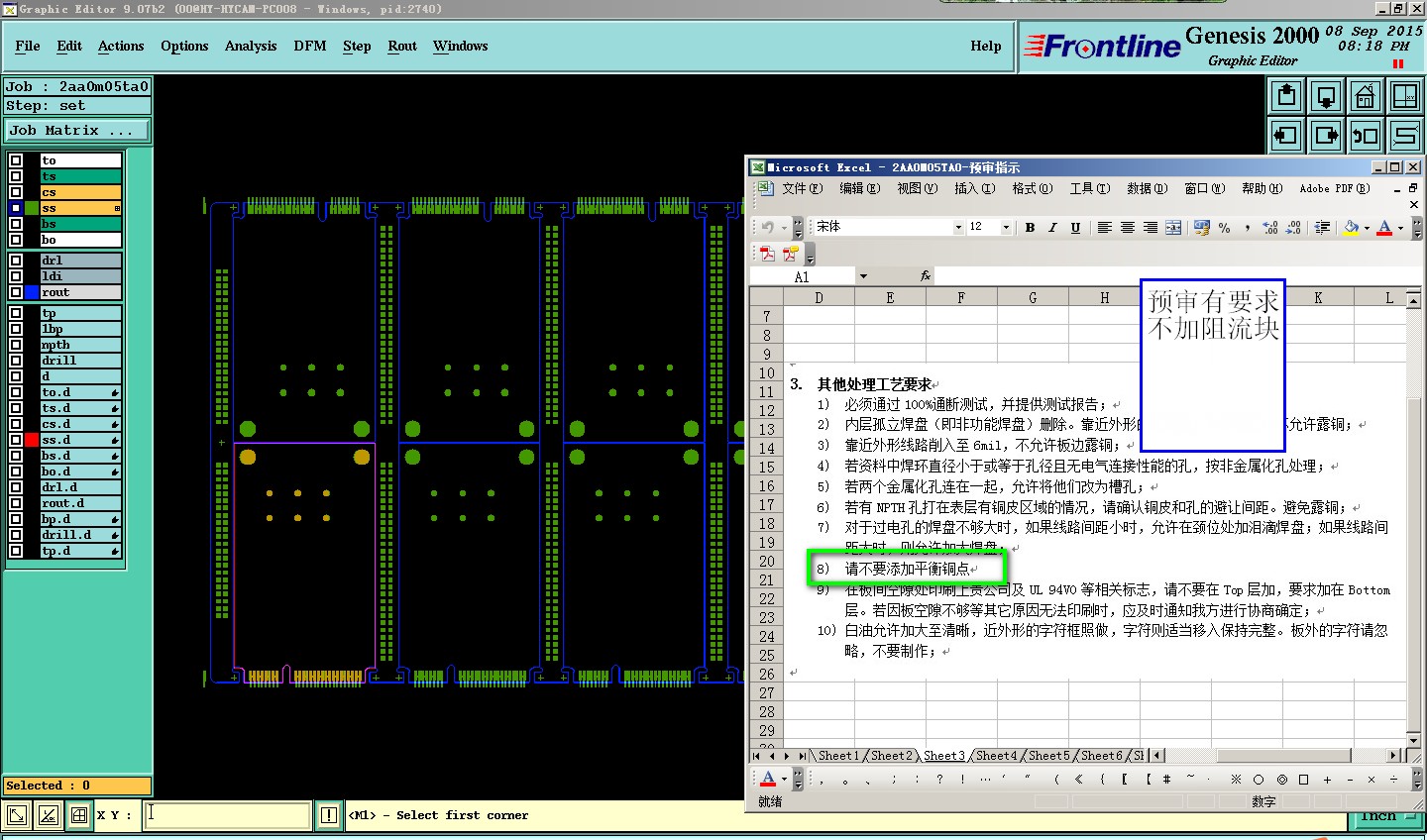Click the Excel Merge and Center icon
Image resolution: width=1427 pixels, height=840 pixels.
click(1173, 228)
